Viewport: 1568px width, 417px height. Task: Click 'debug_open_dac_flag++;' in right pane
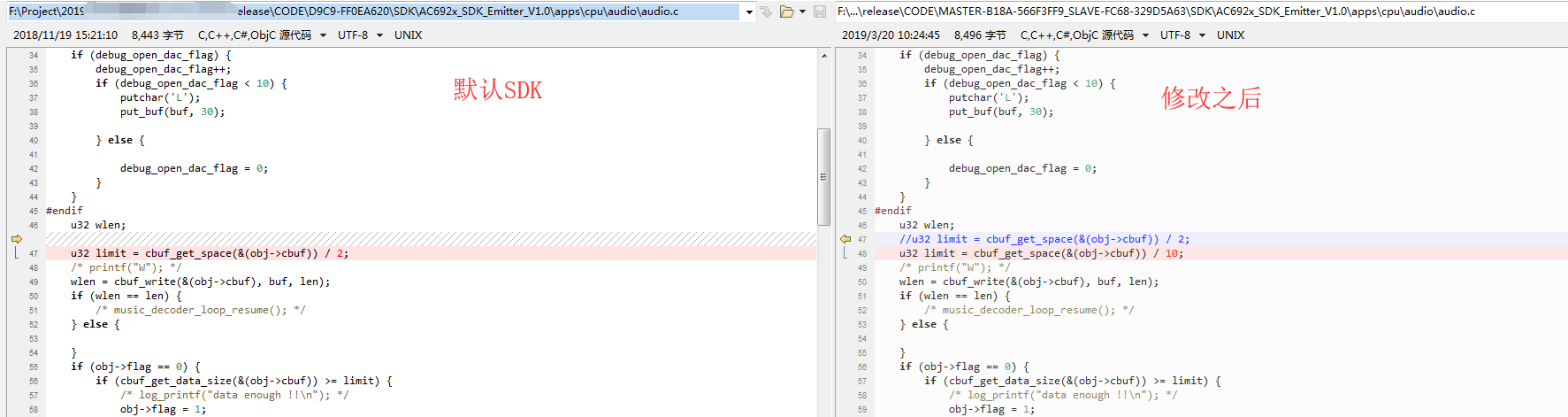point(991,69)
